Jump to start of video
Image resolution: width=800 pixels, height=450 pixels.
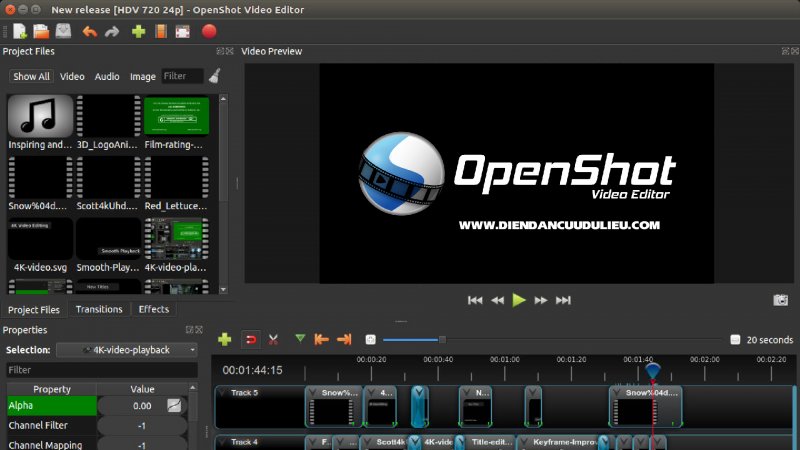point(475,301)
